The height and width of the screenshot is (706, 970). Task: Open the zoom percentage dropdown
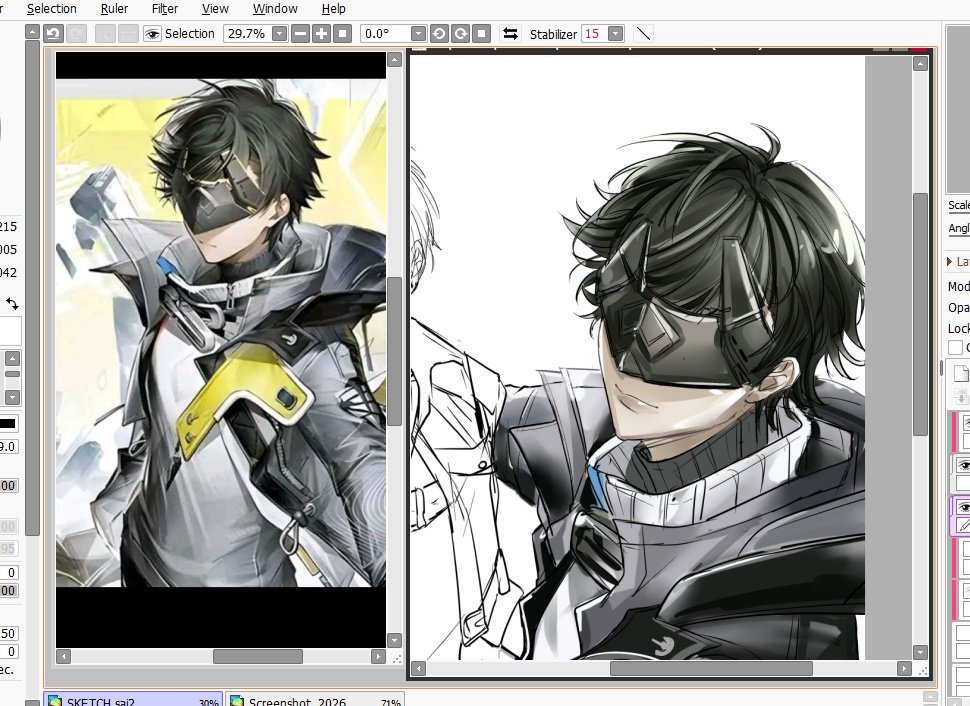click(278, 33)
